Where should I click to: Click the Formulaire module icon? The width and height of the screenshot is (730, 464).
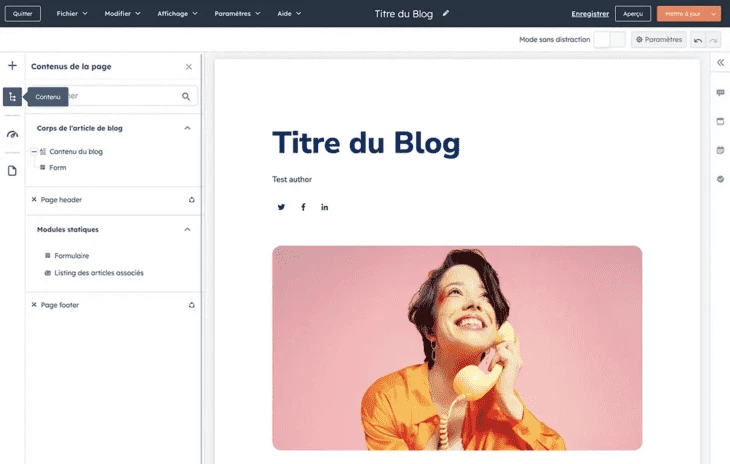47,256
